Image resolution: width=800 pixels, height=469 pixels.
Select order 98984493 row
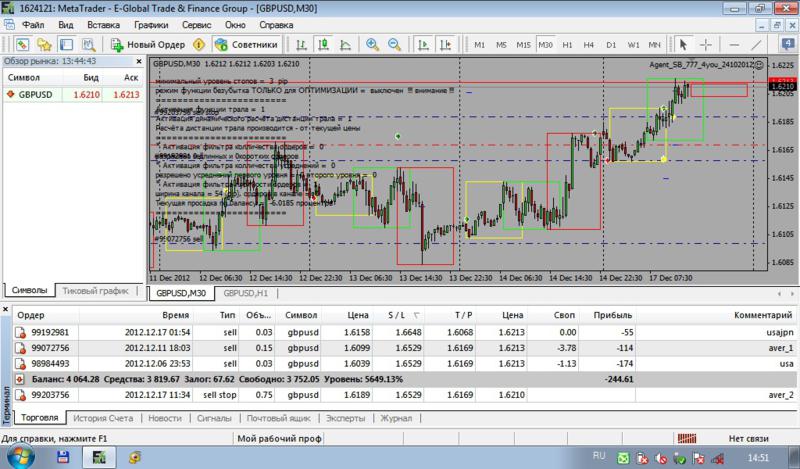point(405,364)
